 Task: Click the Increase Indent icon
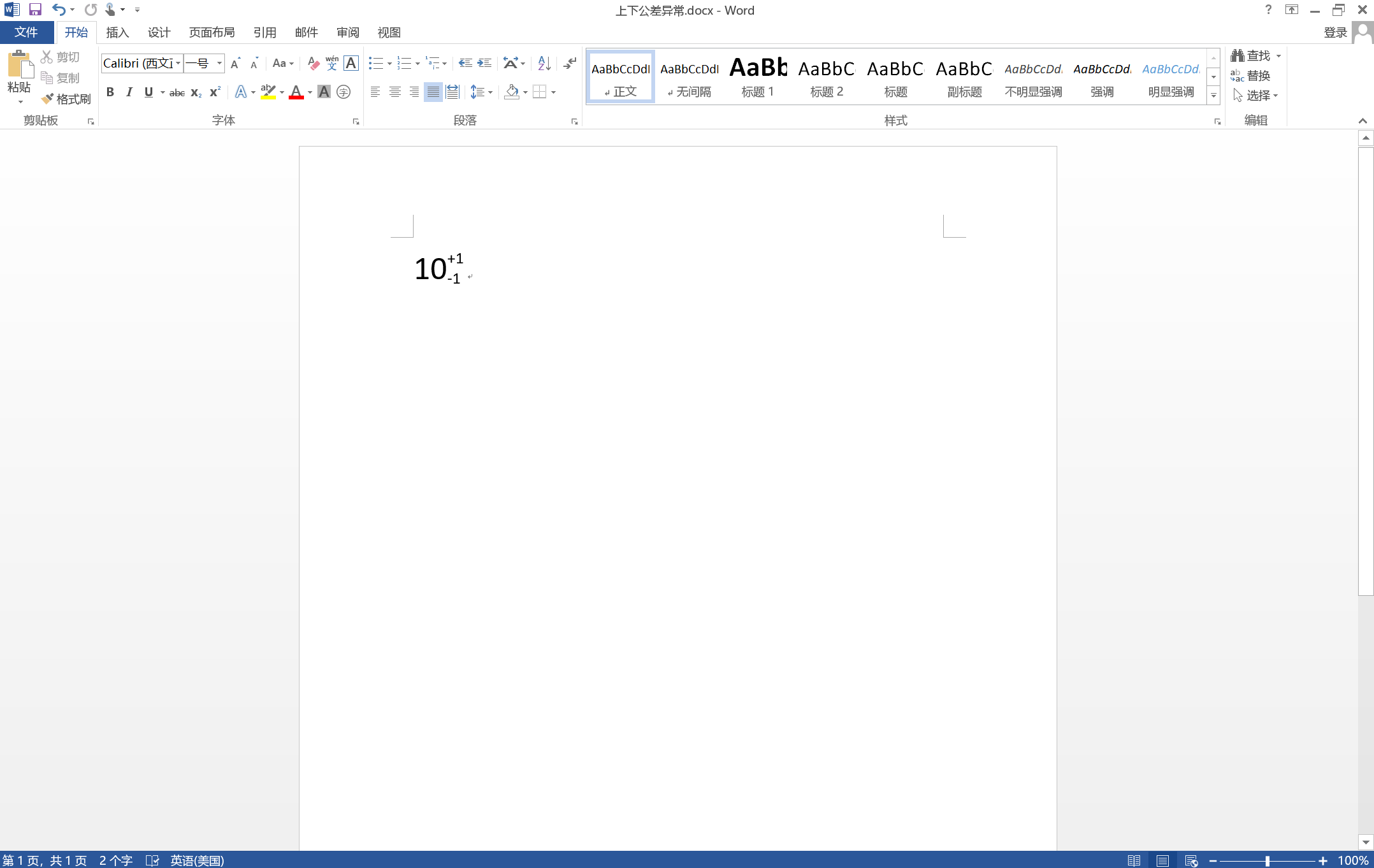pyautogui.click(x=485, y=63)
